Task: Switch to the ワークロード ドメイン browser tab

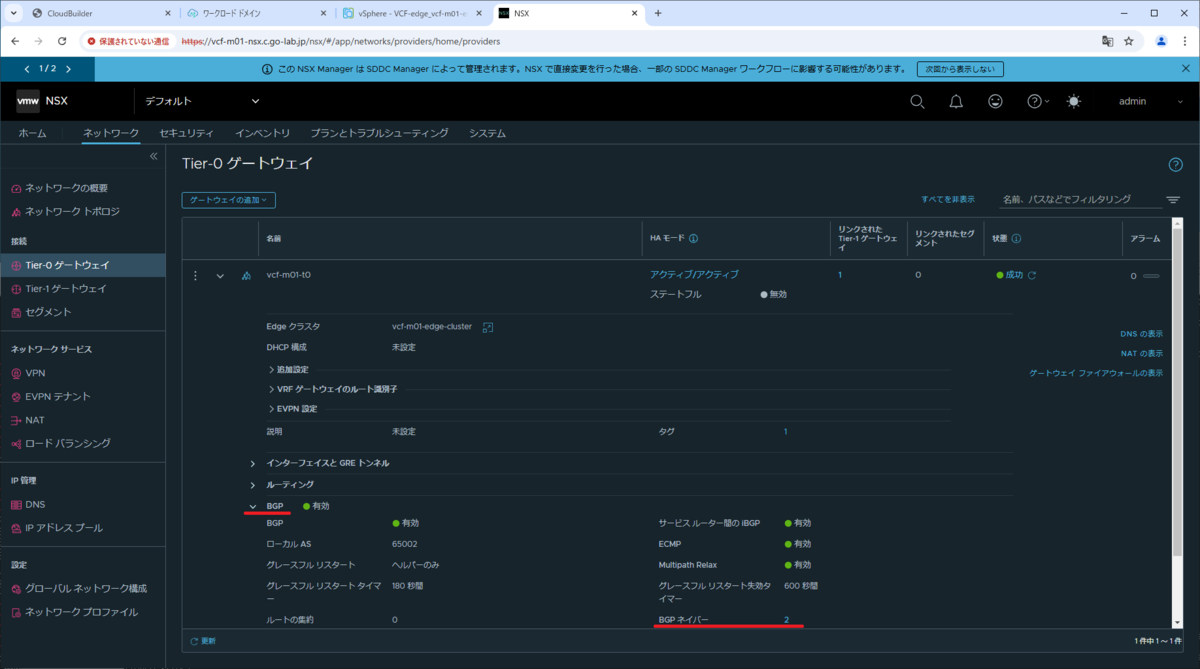Action: 257,13
